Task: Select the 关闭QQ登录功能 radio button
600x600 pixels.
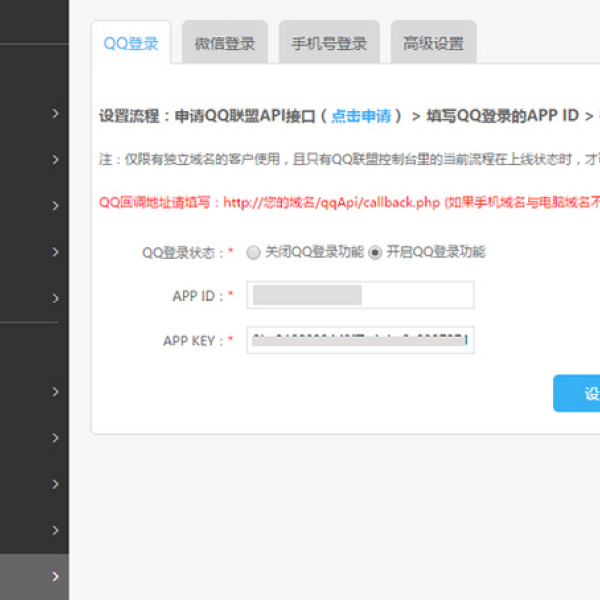Action: pyautogui.click(x=253, y=253)
